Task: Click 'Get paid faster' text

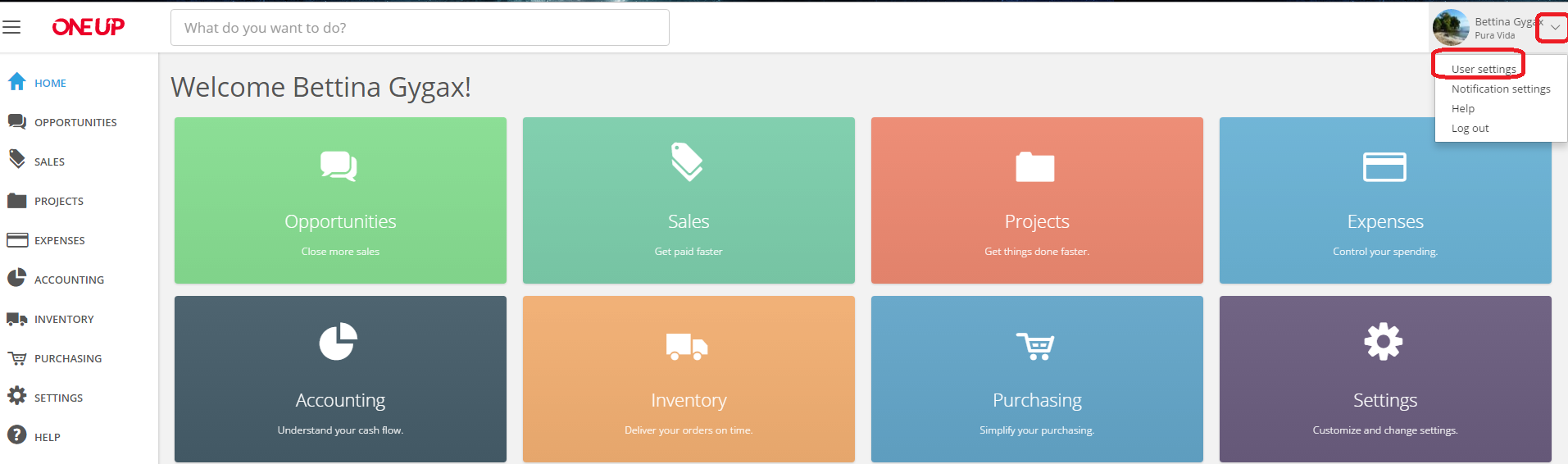Action: (x=689, y=252)
